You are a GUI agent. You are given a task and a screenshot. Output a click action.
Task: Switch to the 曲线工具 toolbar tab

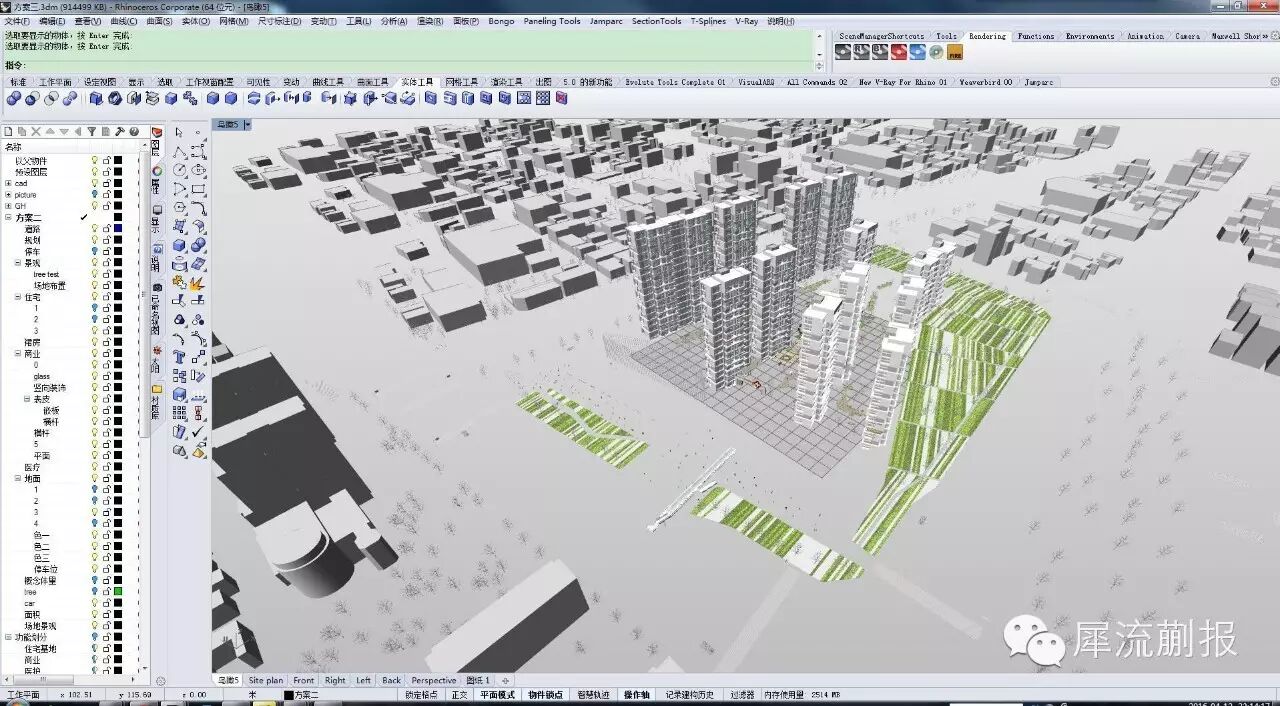pyautogui.click(x=328, y=82)
